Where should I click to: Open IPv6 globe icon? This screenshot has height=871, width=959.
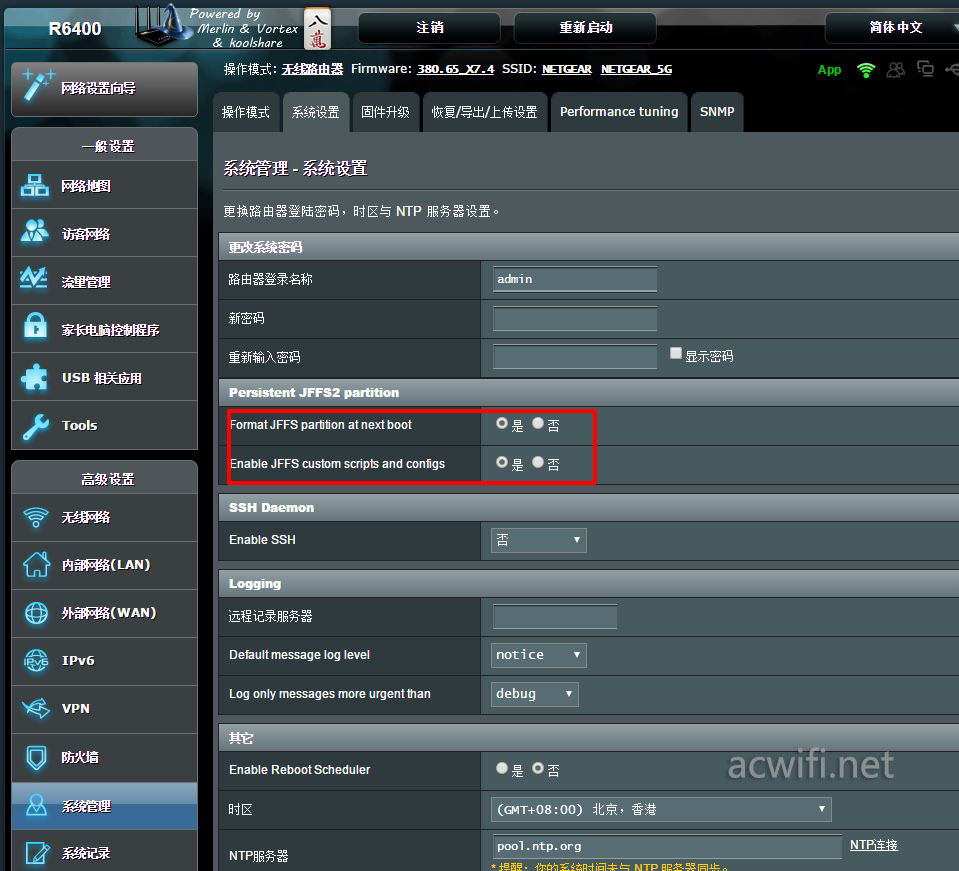[36, 661]
